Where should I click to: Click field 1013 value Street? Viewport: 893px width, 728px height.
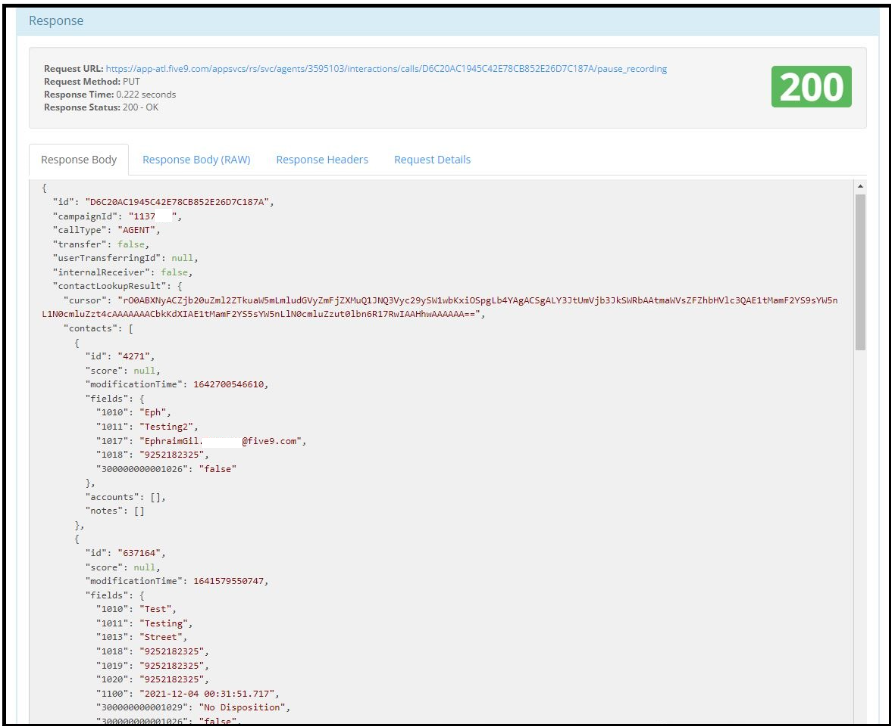(x=161, y=637)
